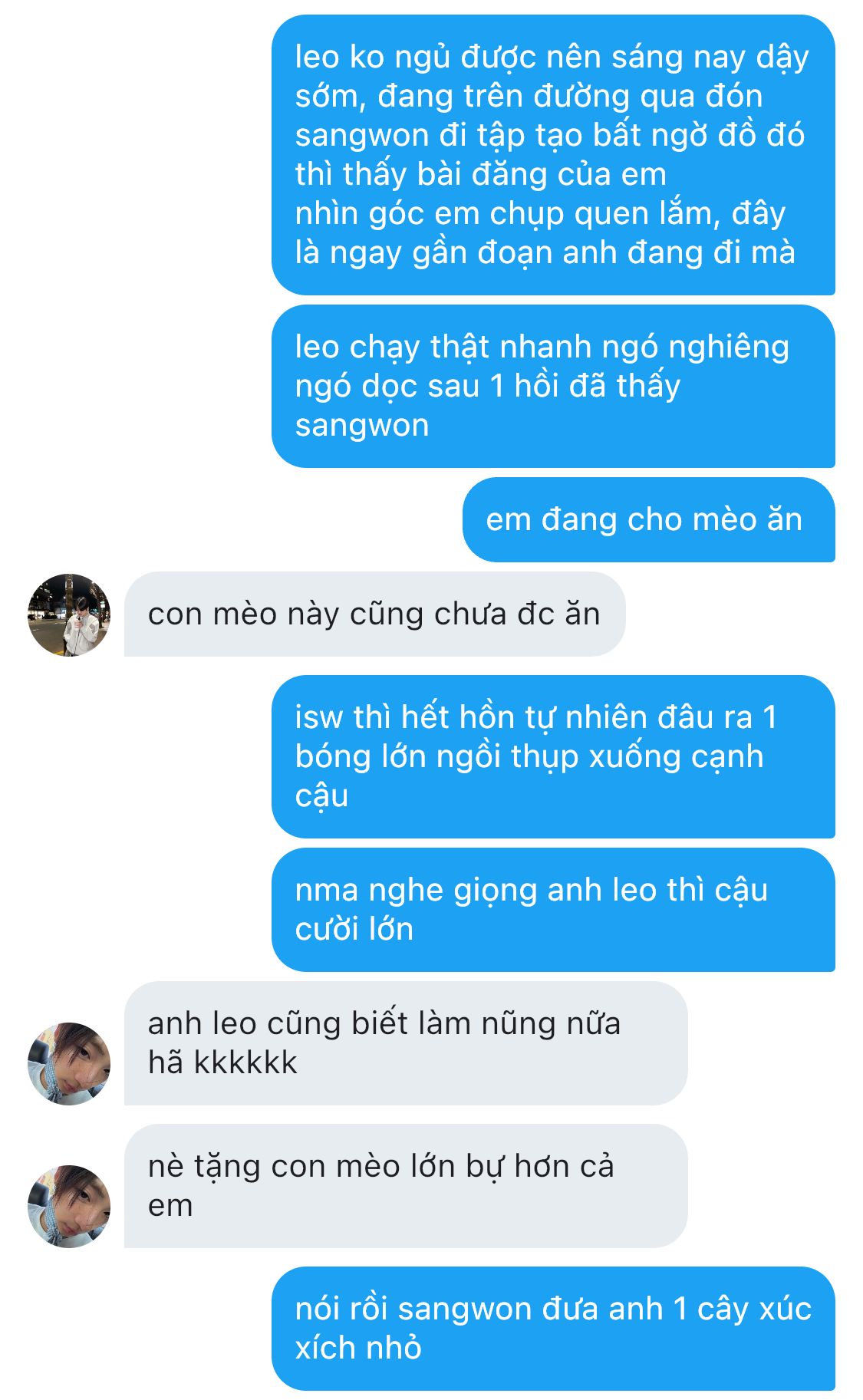The image size is (863, 1400).
Task: Tap avatar beside "nè tặng con mèo" message
Action: (69, 1206)
